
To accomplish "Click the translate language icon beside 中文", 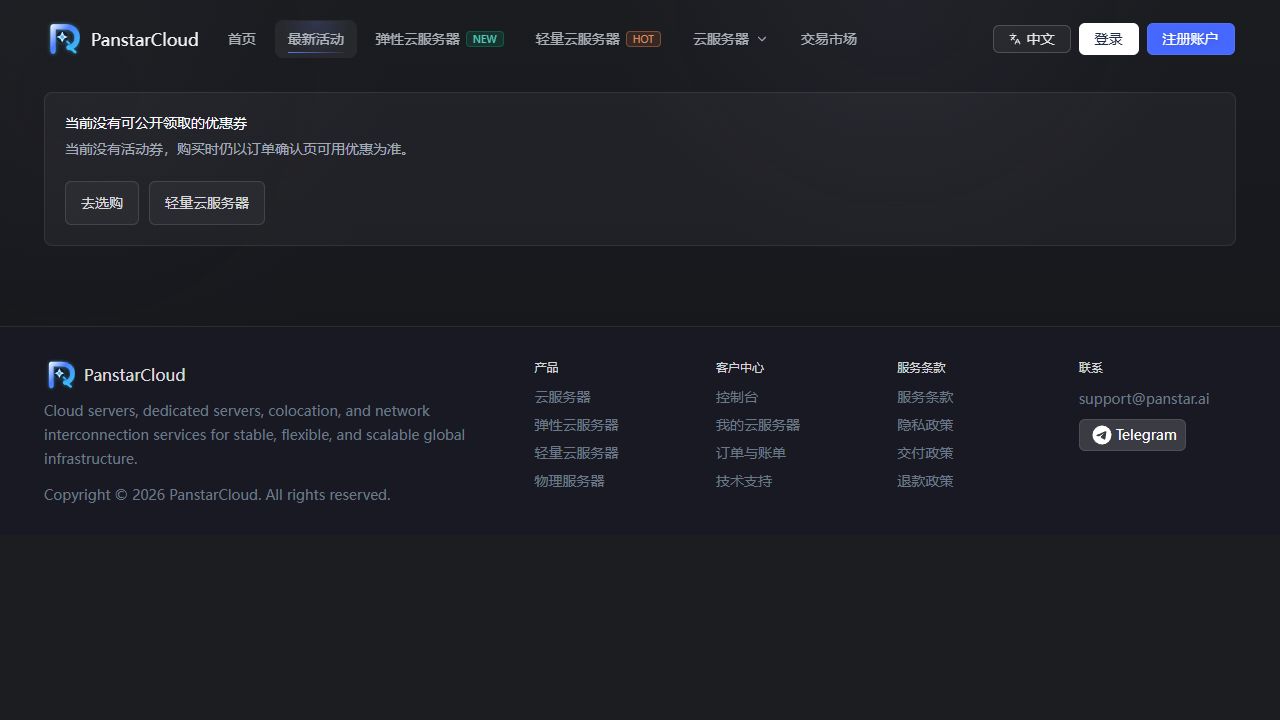I will 1015,39.
